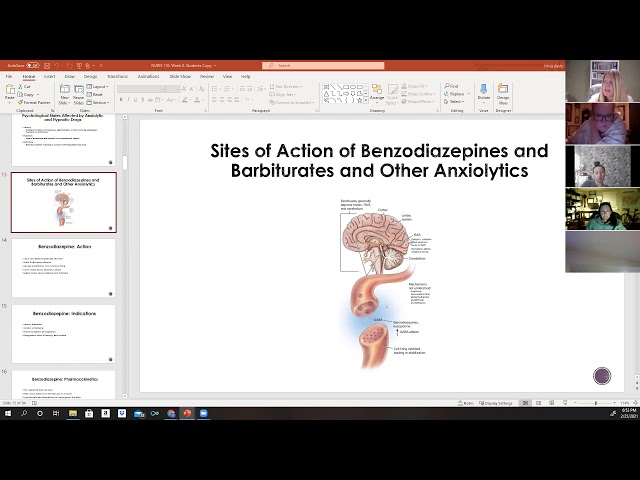Image resolution: width=640 pixels, height=480 pixels.
Task: Click the Cut button
Action: pos(24,87)
